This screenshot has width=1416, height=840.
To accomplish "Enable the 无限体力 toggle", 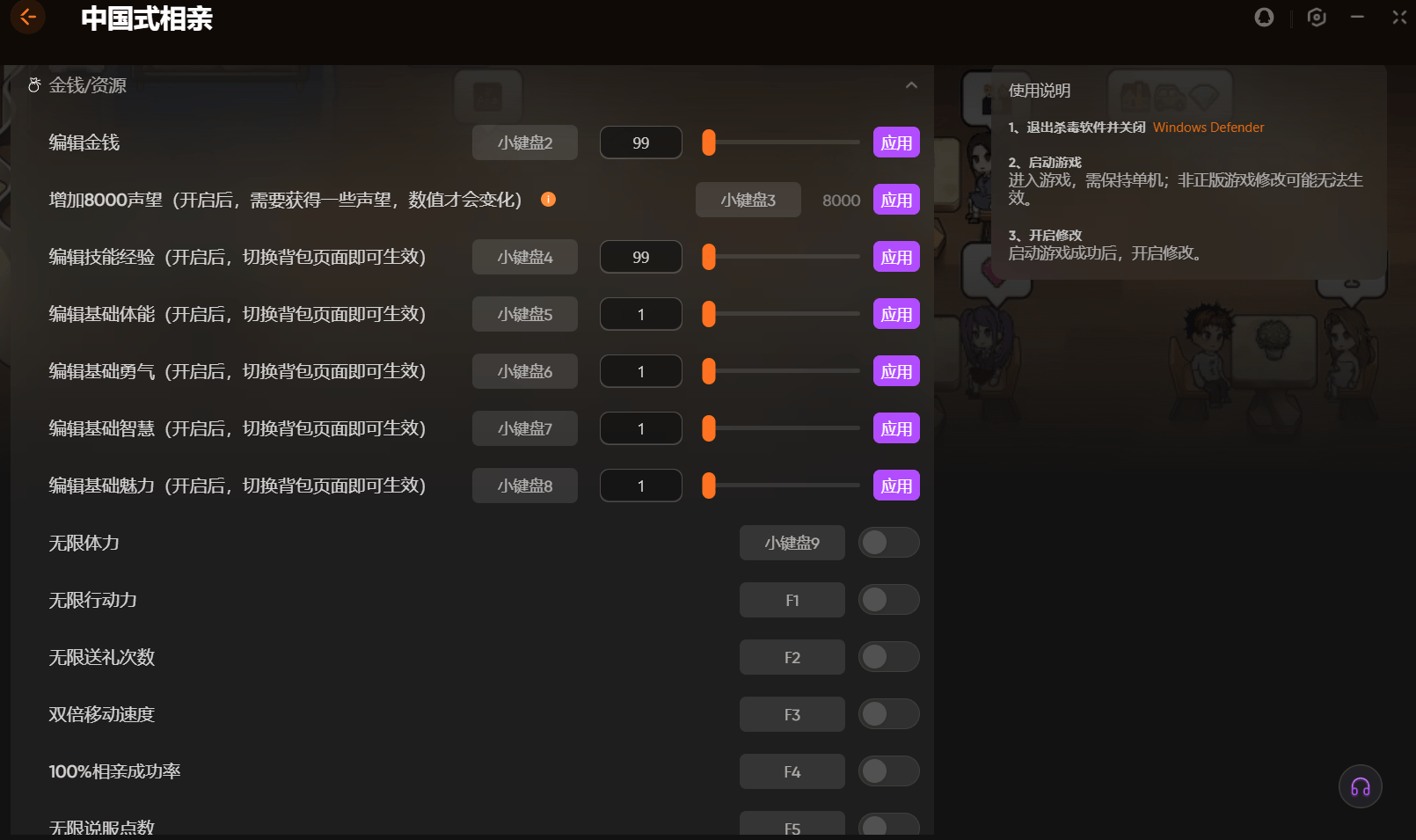I will click(x=888, y=543).
